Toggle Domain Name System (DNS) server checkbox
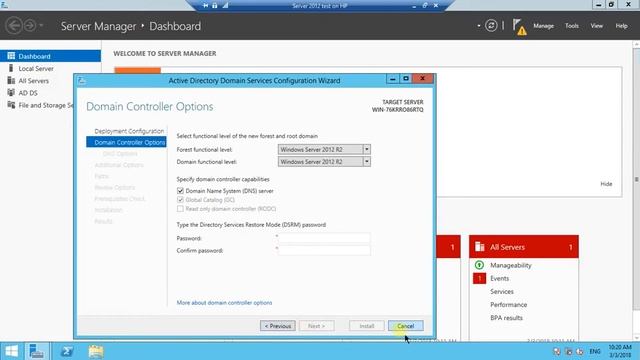Screen dimensions: 640x360 180,191
